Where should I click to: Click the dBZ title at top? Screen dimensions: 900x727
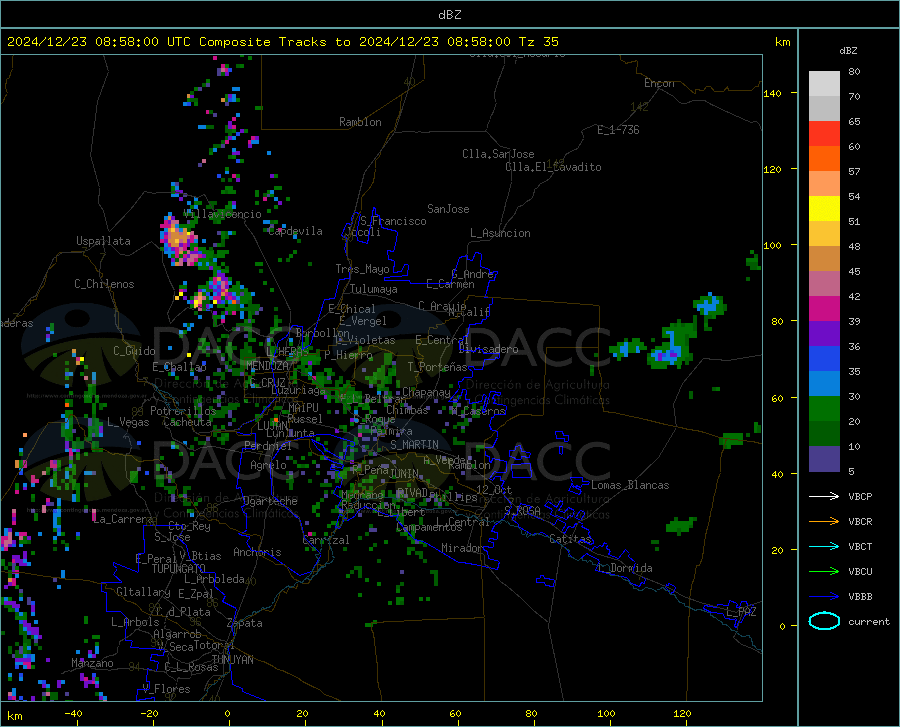click(449, 15)
